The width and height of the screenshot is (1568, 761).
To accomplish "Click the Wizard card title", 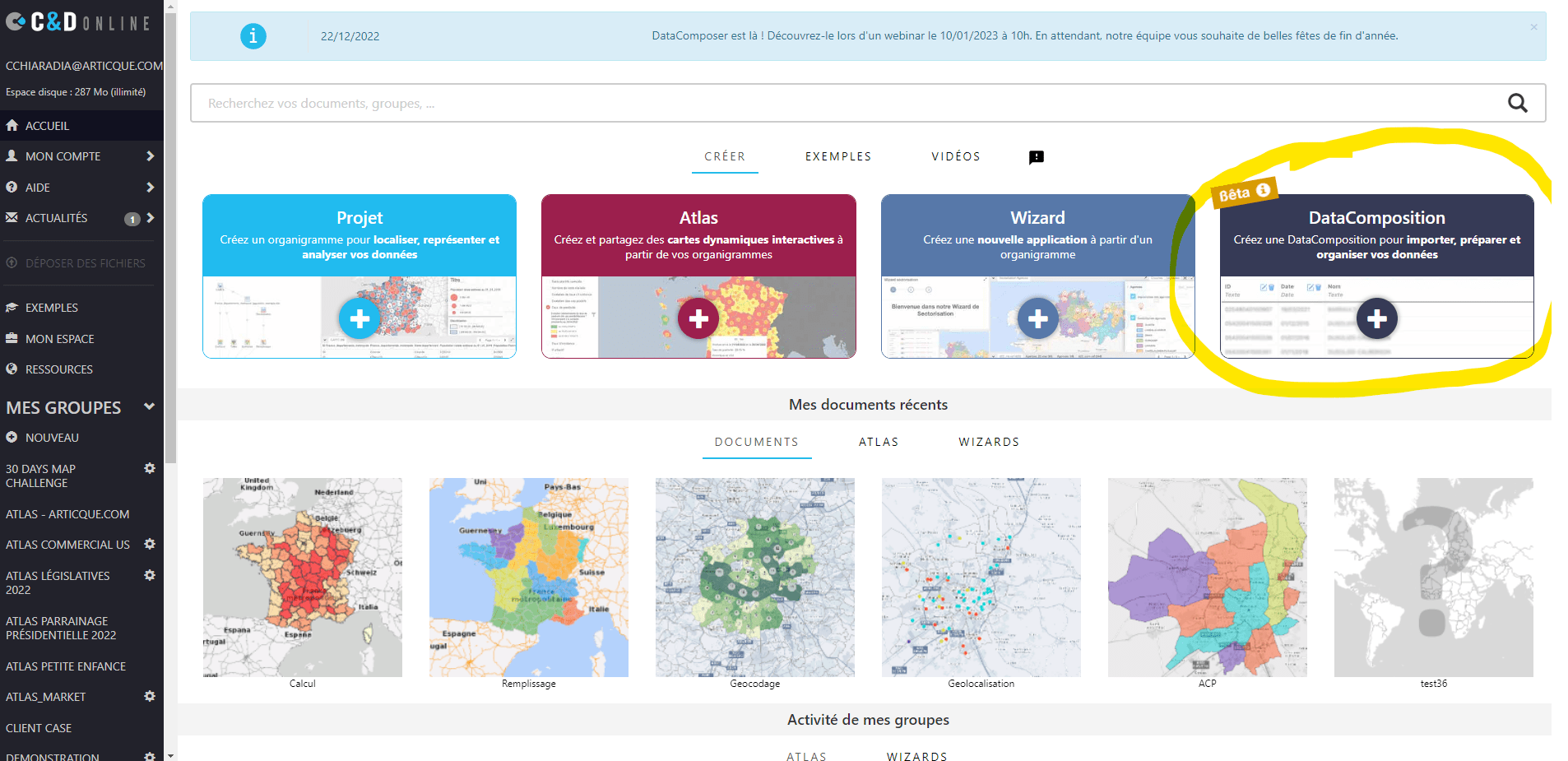I will 1037,218.
